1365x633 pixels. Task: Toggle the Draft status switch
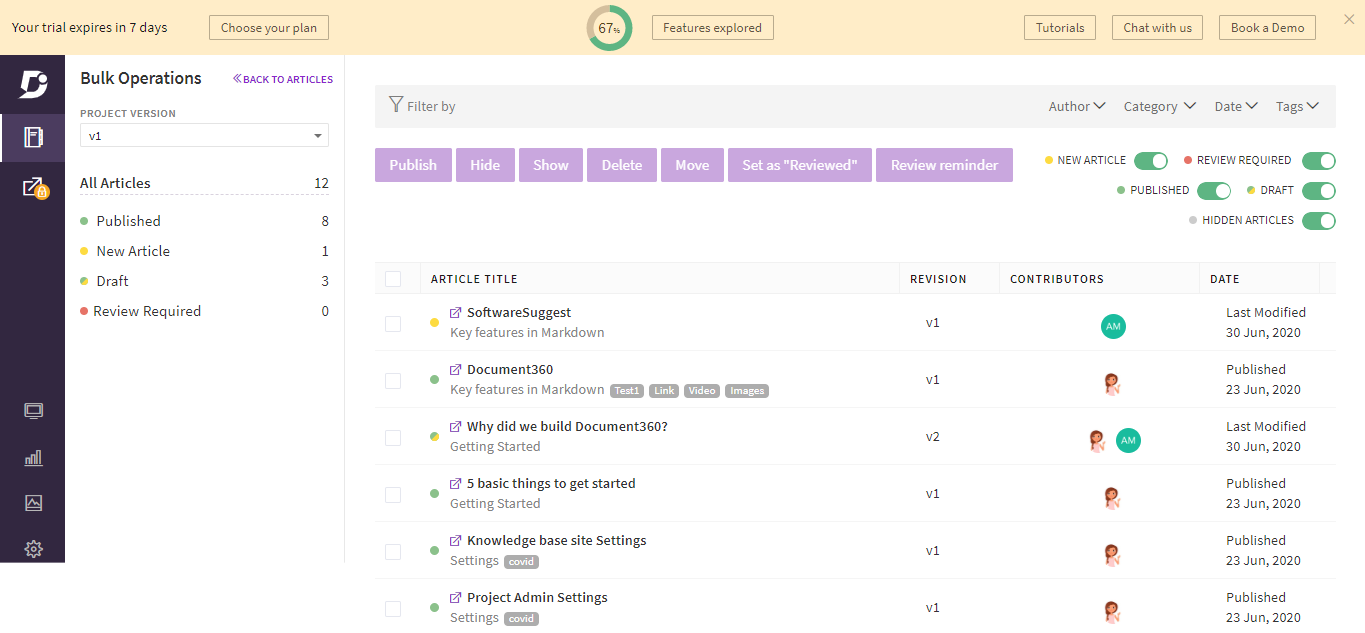pos(1319,191)
